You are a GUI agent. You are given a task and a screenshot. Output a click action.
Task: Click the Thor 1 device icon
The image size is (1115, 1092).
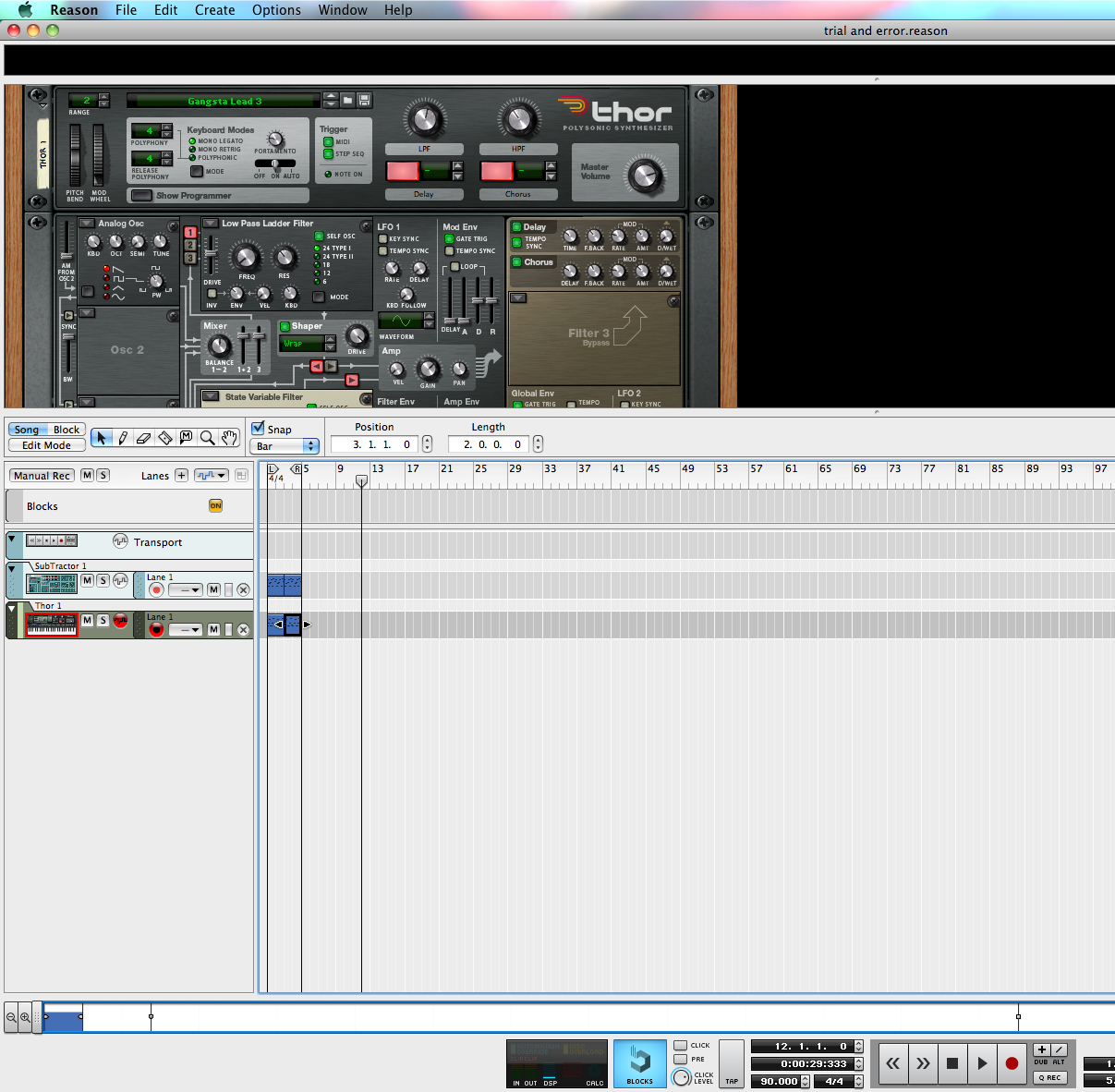click(52, 625)
